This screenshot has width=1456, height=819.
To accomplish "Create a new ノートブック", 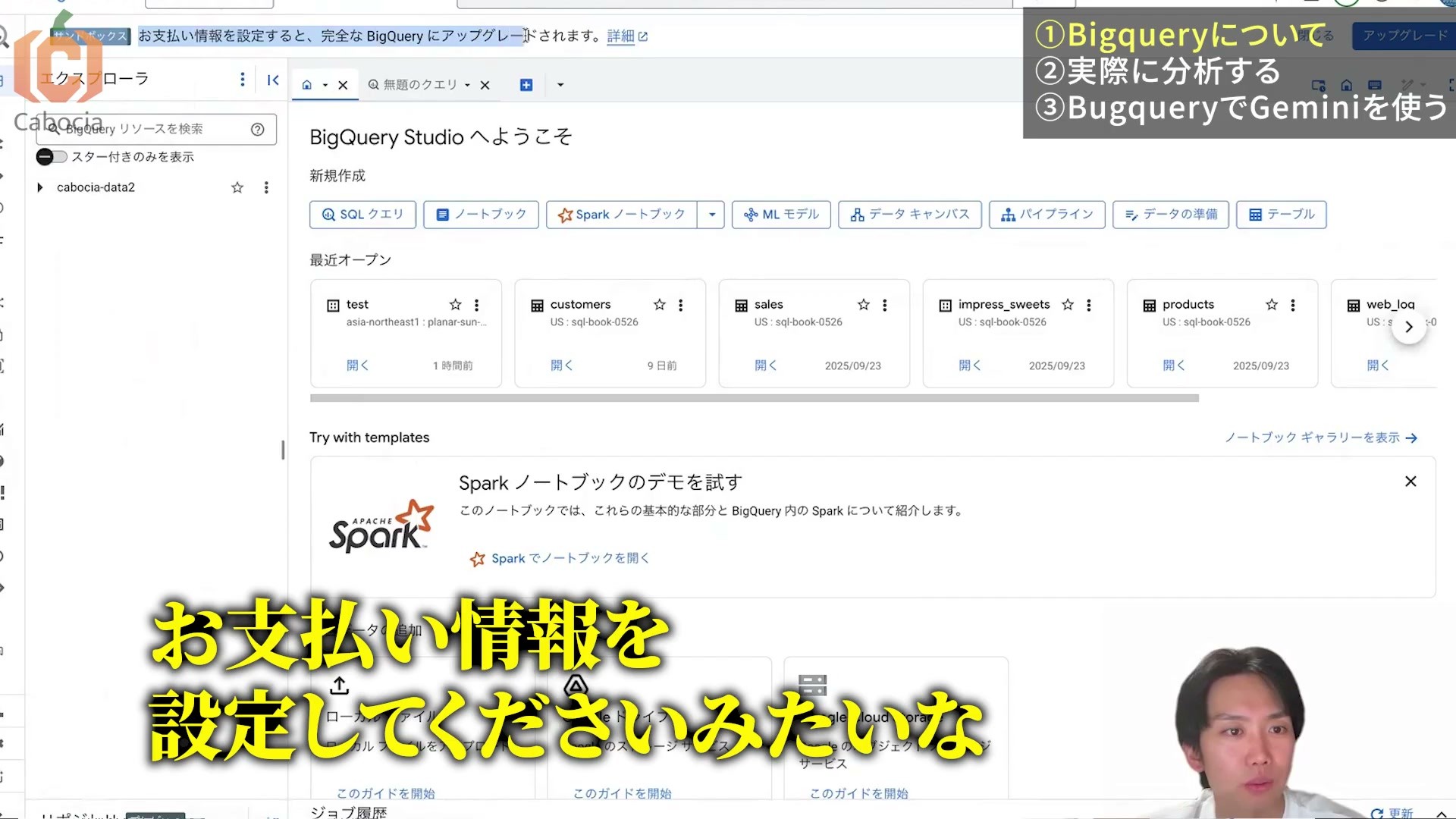I will coord(481,215).
